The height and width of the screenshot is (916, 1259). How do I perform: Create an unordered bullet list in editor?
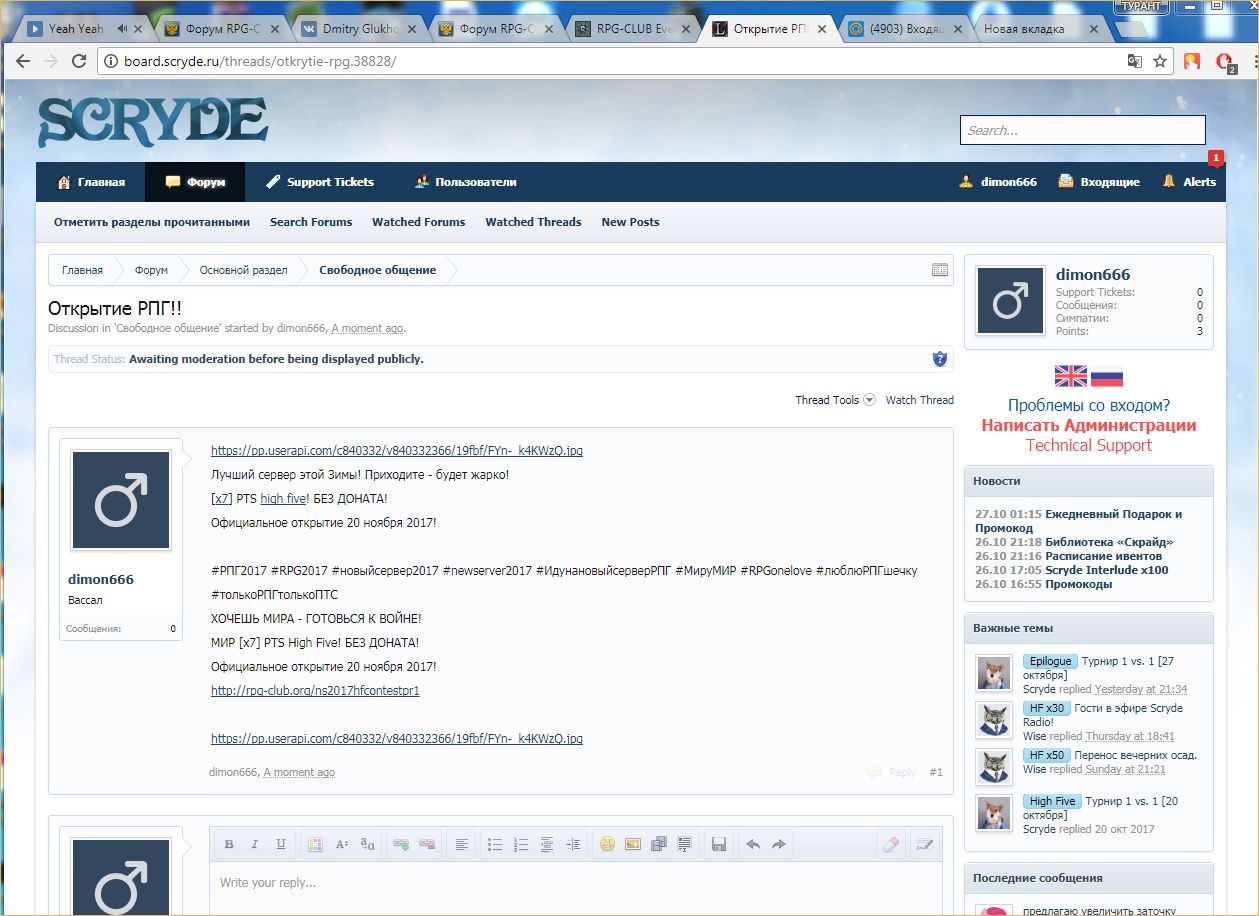click(495, 844)
